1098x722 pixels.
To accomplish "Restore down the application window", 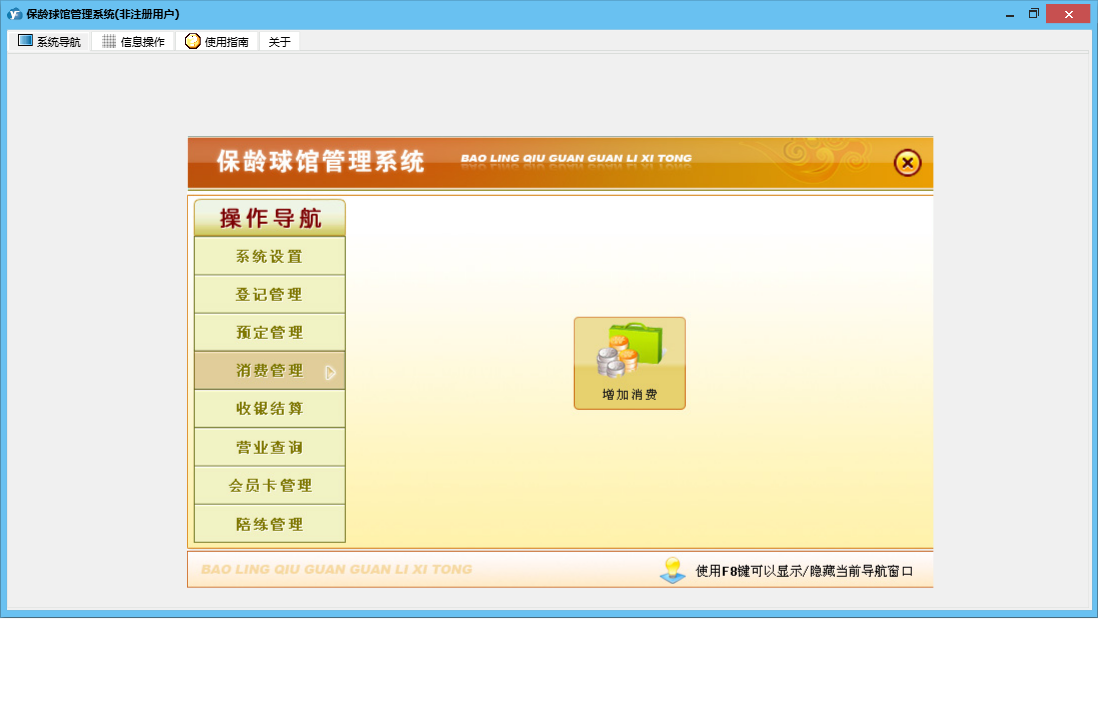I will 1034,14.
